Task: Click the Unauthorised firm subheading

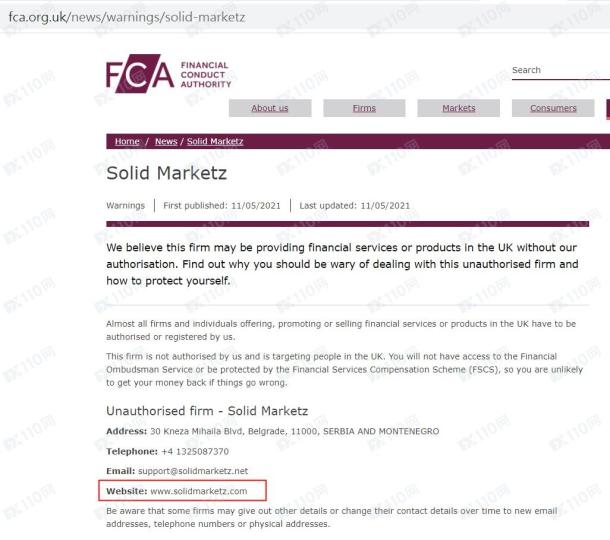Action: [x=207, y=411]
